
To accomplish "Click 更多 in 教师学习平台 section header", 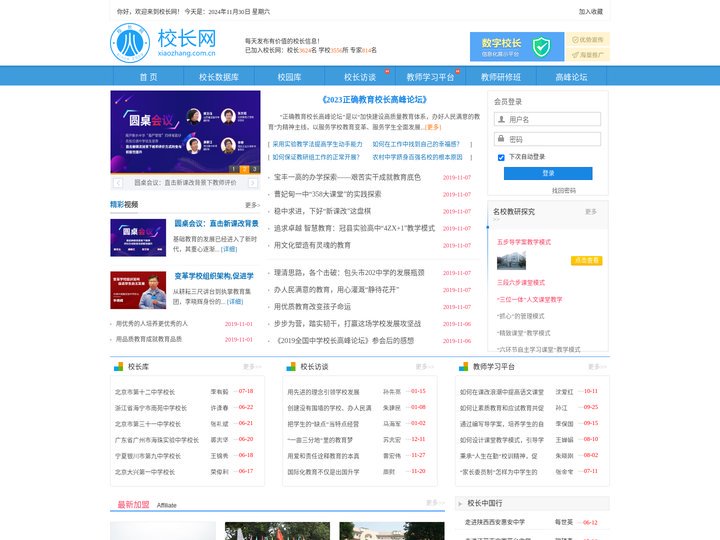I will 597,367.
